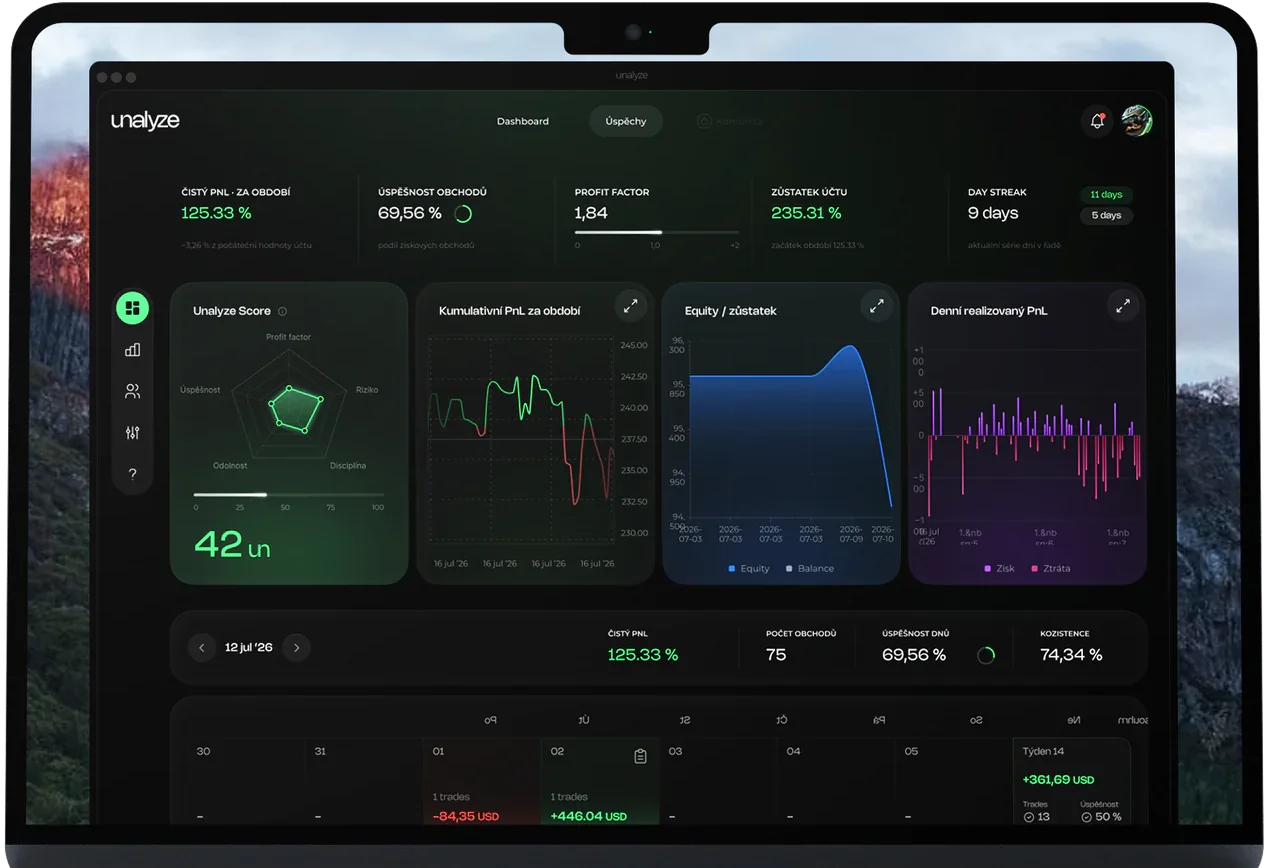Image resolution: width=1268 pixels, height=868 pixels.
Task: Expand the Equity / zůstatek chart
Action: (876, 307)
